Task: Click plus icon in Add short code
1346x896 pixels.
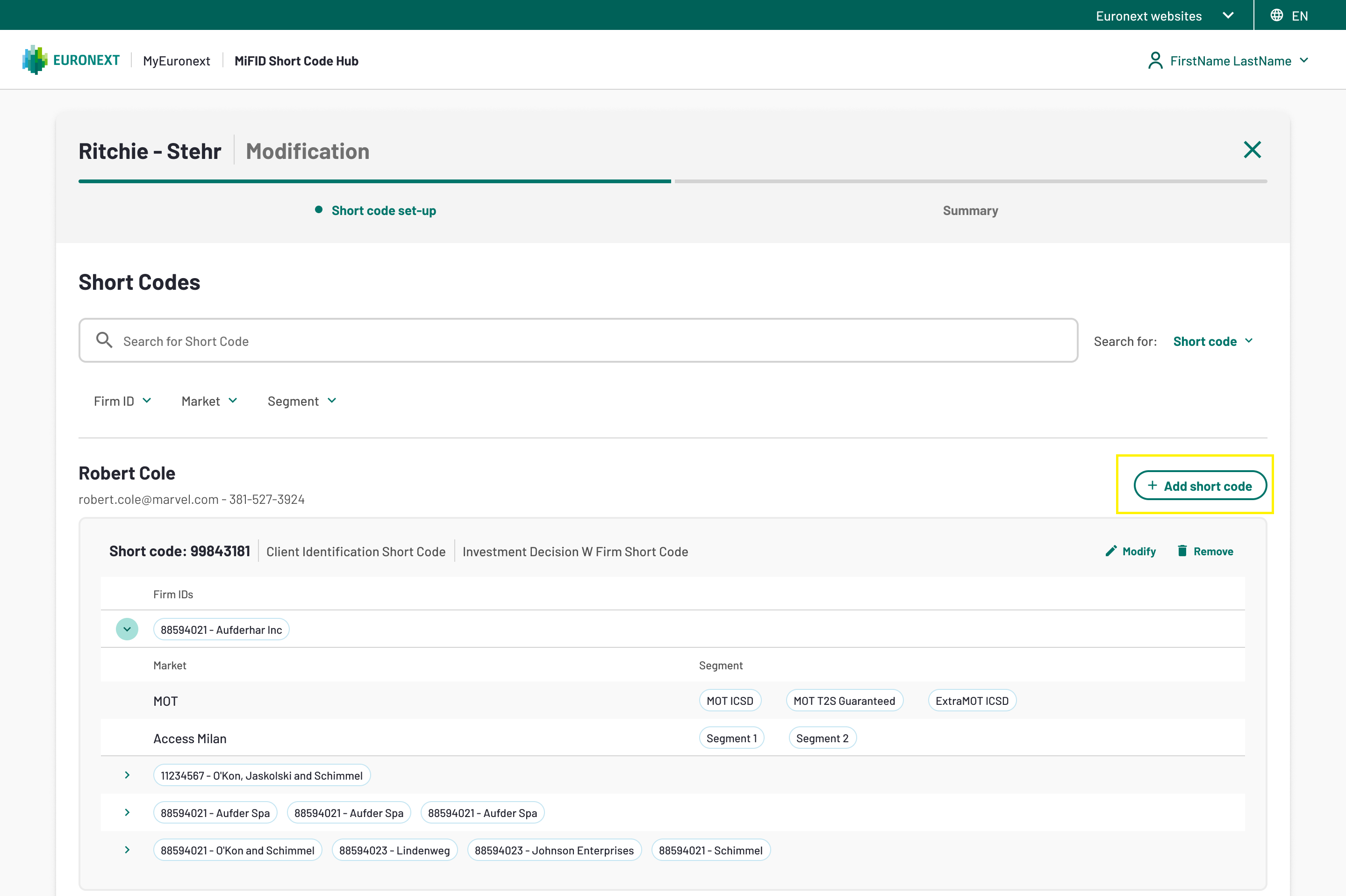Action: point(1153,485)
